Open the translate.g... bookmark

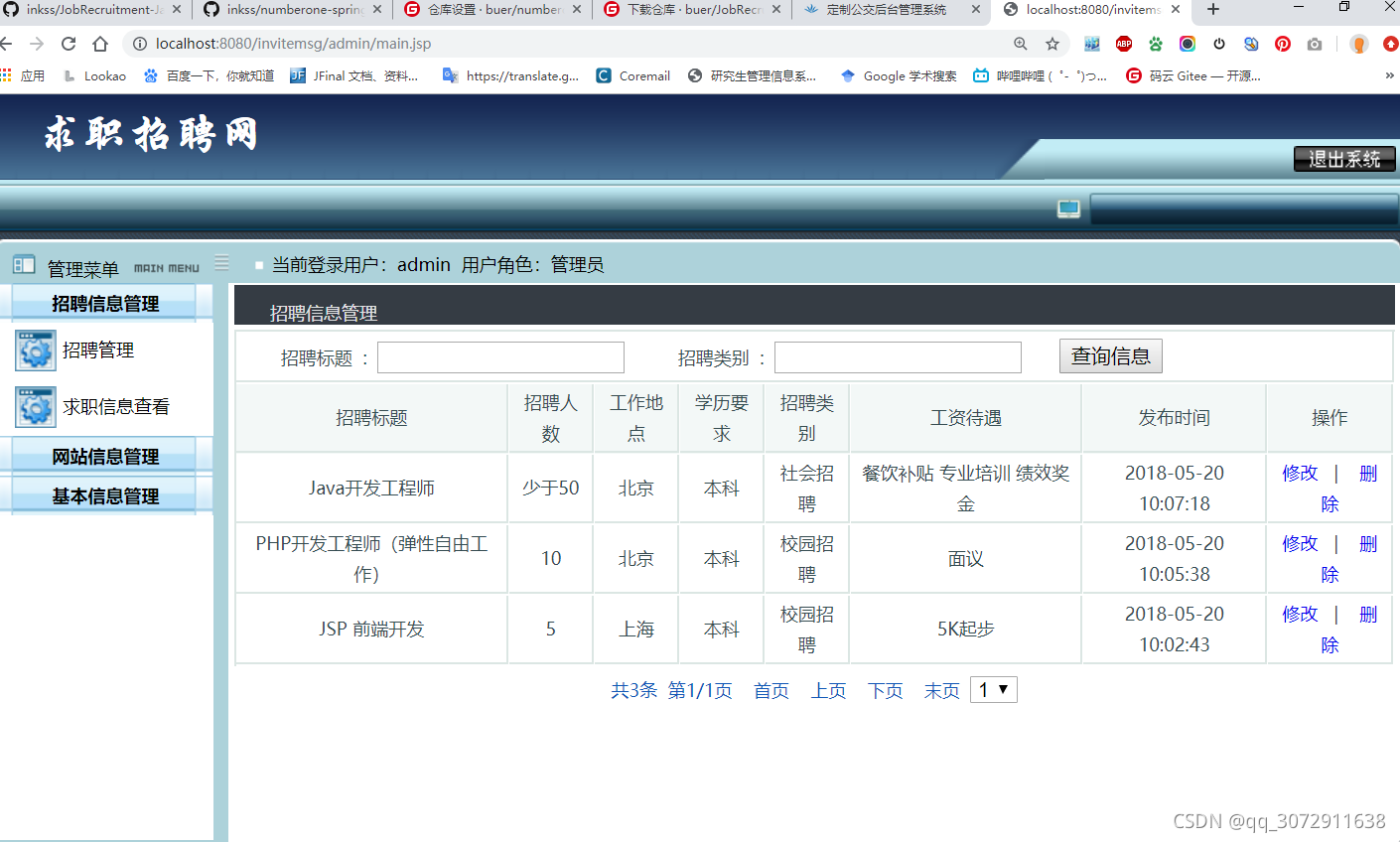(511, 75)
